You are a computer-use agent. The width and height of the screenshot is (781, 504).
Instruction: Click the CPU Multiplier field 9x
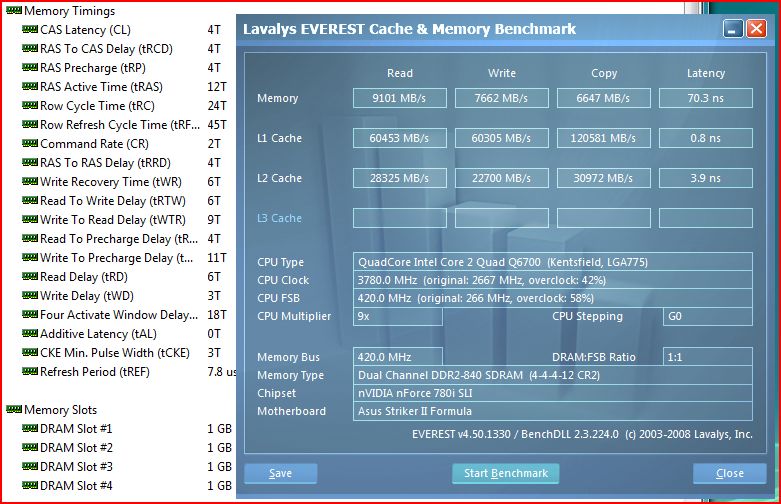[397, 316]
